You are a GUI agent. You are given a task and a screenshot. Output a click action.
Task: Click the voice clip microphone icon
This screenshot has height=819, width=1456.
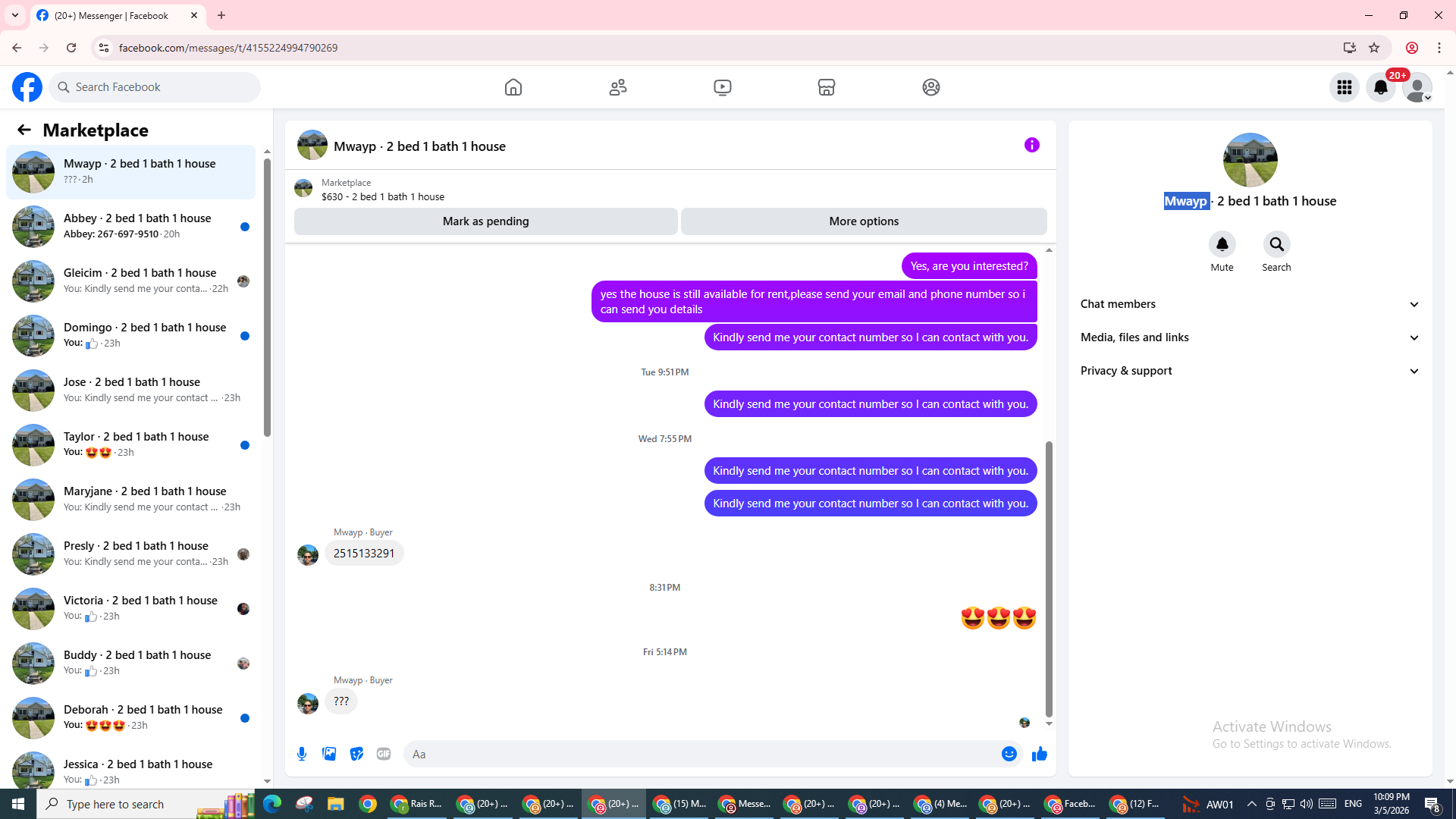click(x=302, y=754)
